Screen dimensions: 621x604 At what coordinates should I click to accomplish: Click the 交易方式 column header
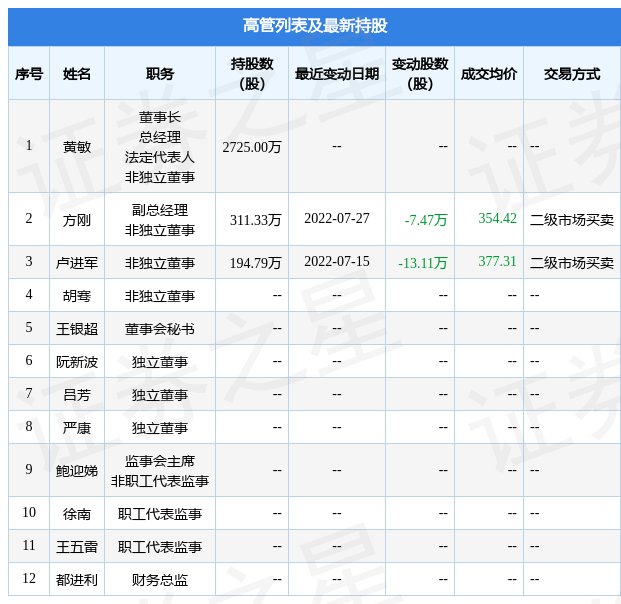(572, 74)
